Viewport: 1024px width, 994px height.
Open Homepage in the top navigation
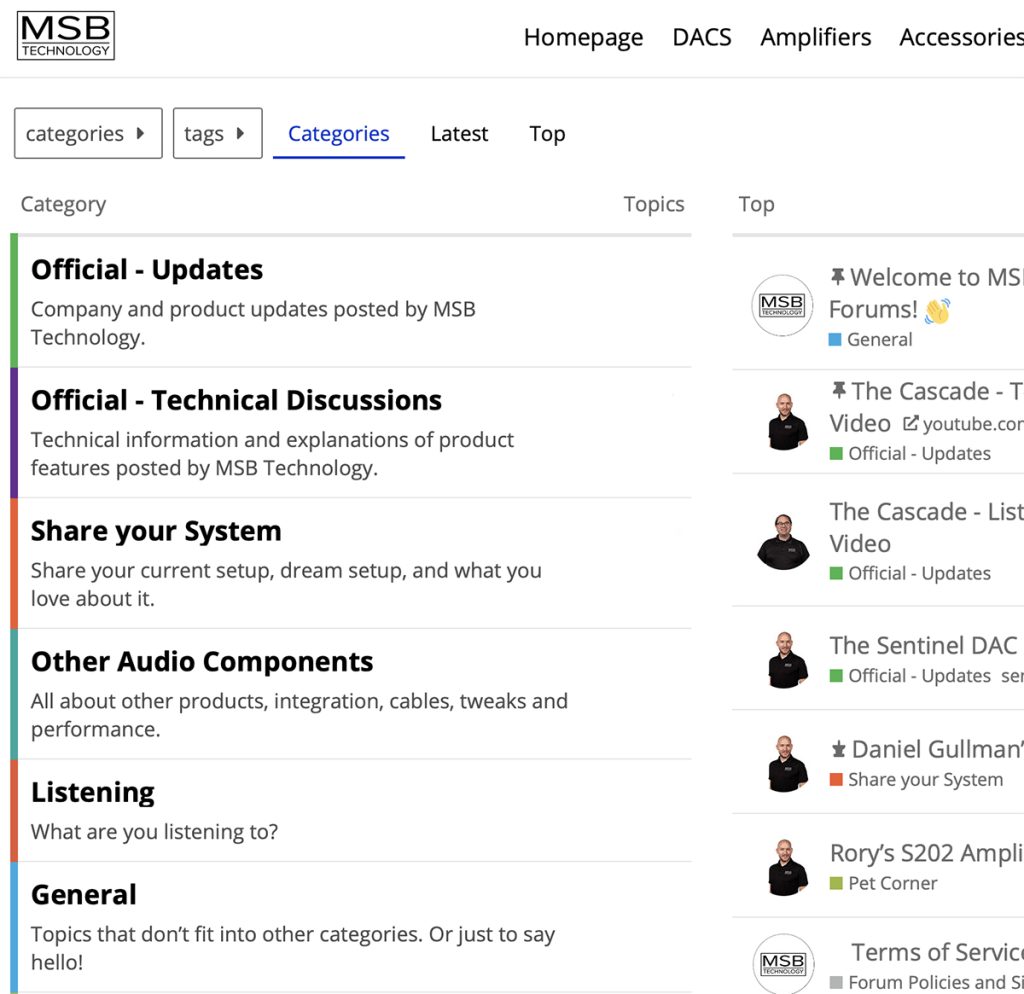pyautogui.click(x=583, y=37)
